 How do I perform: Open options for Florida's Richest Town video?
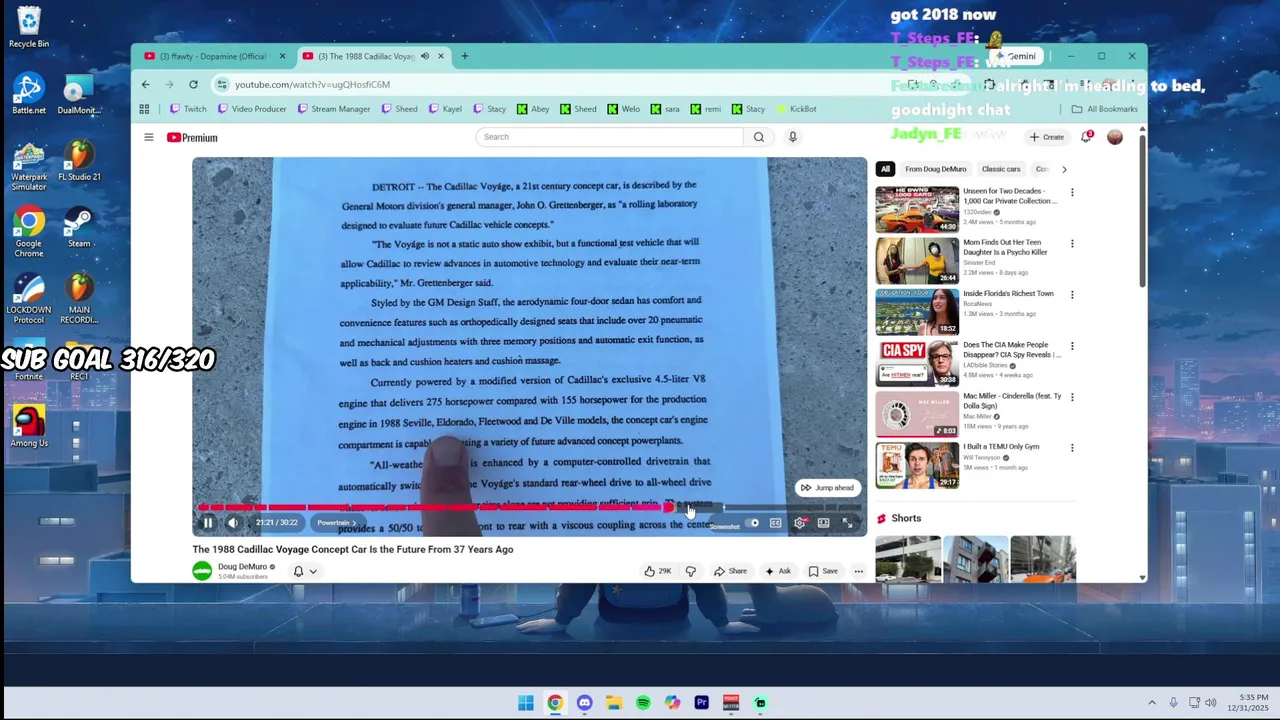[x=1072, y=295]
